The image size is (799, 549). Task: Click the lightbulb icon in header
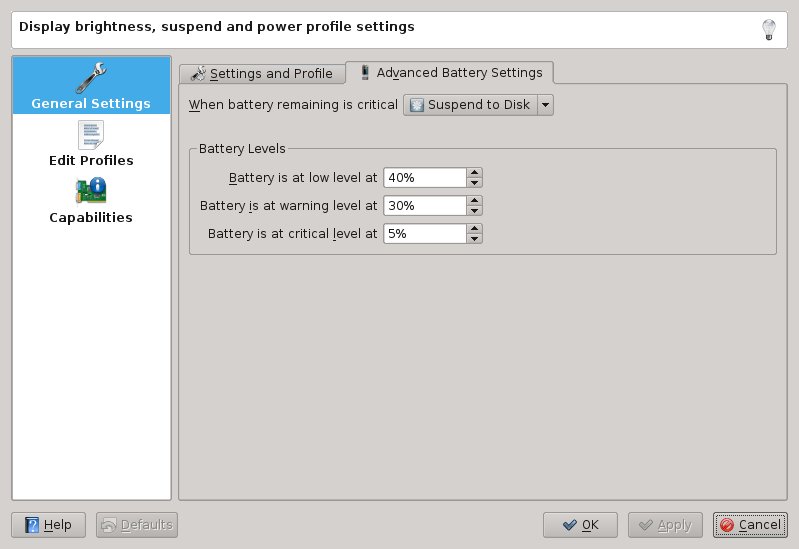(769, 29)
